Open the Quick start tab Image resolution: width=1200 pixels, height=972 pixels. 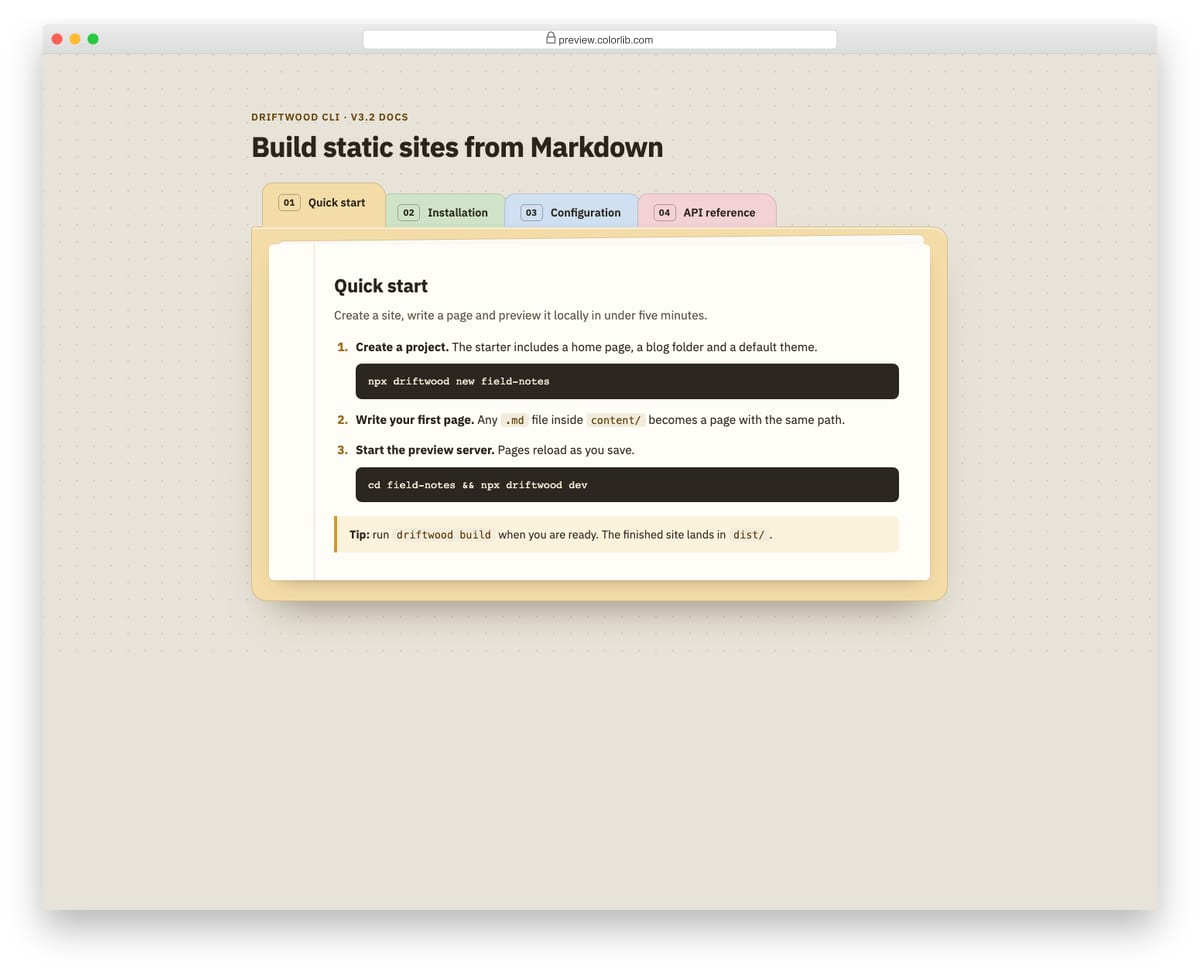323,203
